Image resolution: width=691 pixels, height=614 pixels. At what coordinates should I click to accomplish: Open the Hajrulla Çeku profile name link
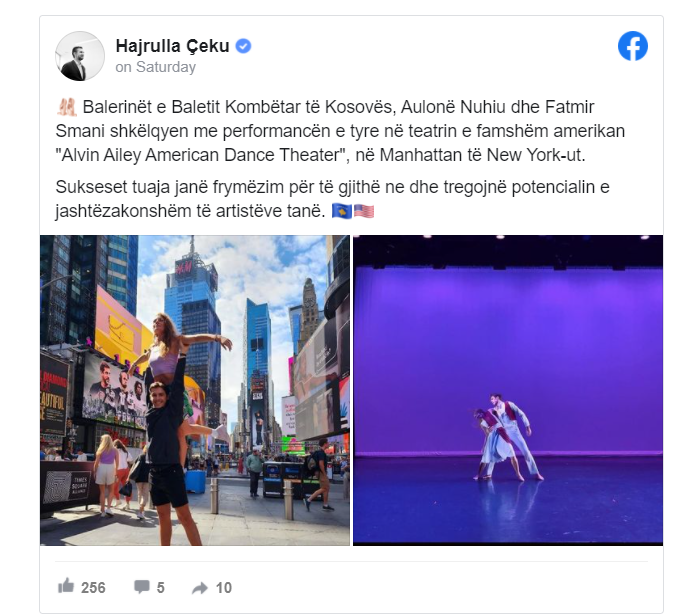(x=172, y=46)
